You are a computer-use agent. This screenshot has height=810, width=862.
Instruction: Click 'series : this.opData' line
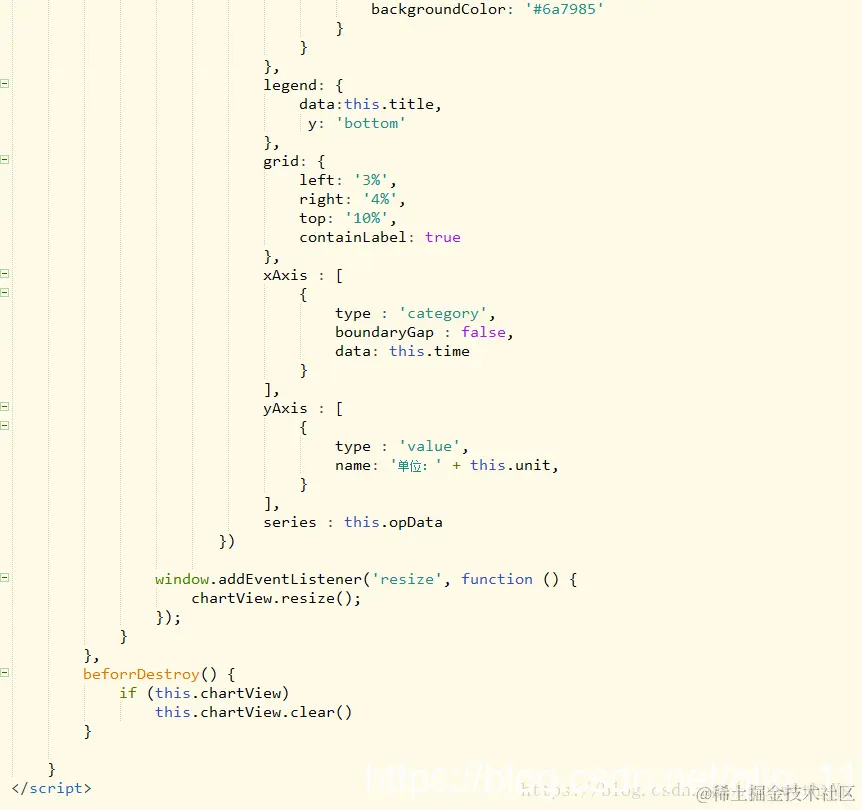coord(353,522)
